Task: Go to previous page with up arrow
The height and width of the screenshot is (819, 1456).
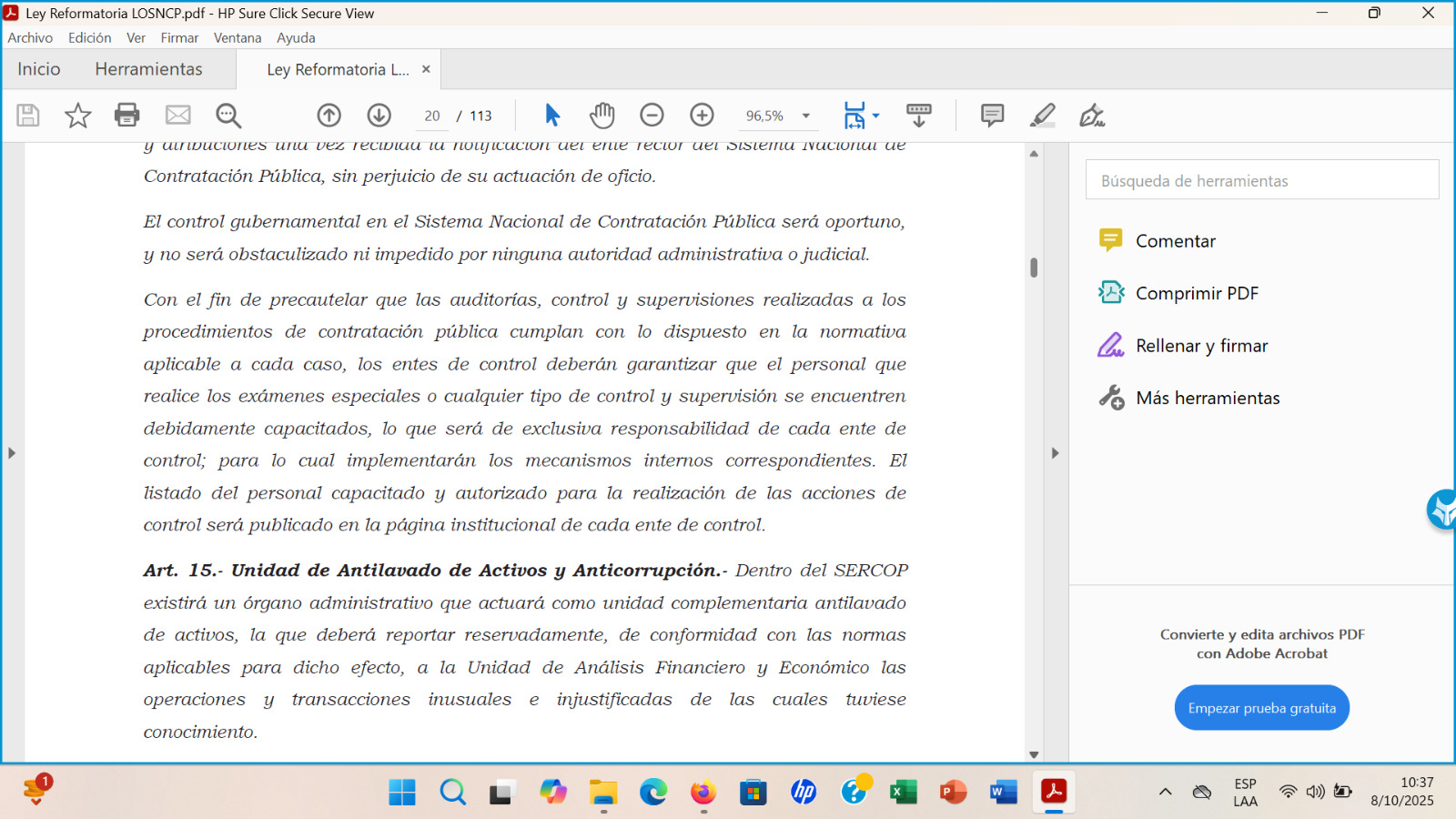Action: pos(329,116)
